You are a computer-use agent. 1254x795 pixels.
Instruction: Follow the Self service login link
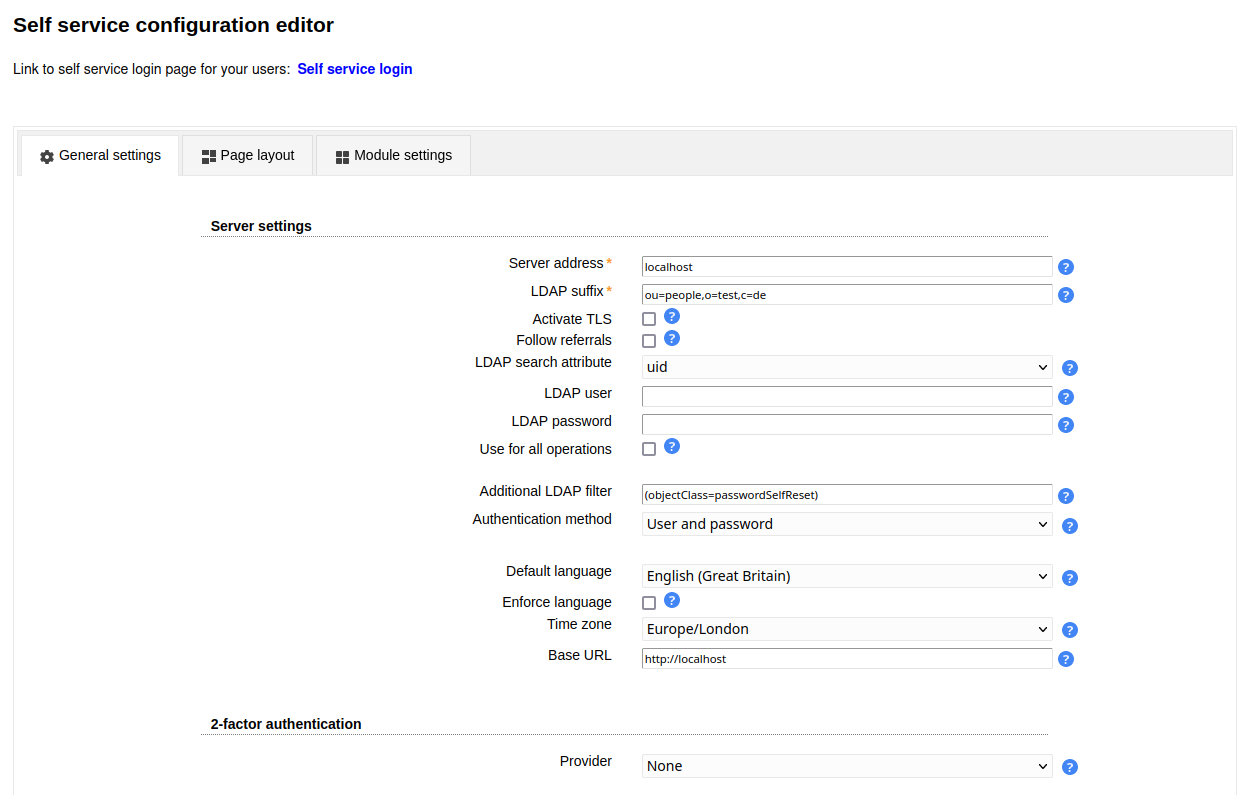(x=355, y=69)
